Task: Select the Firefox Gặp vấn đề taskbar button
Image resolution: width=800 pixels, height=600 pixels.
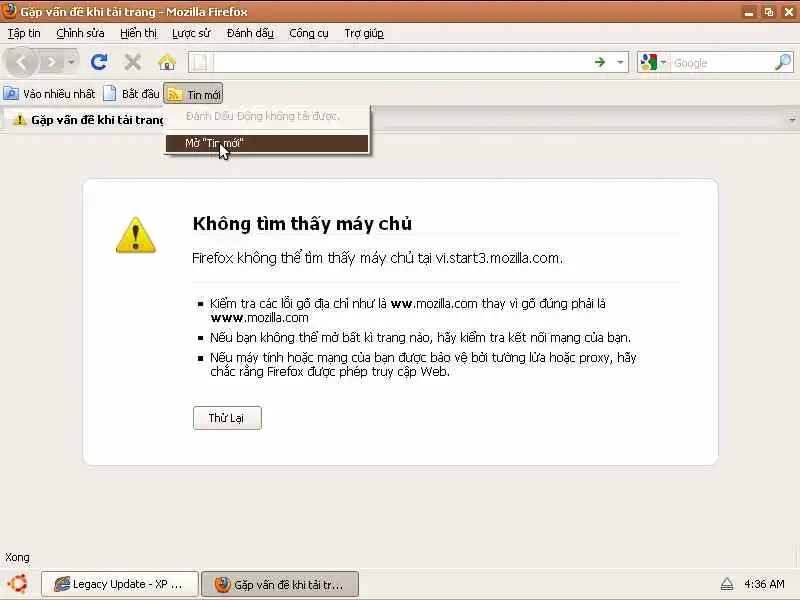Action: coord(280,584)
